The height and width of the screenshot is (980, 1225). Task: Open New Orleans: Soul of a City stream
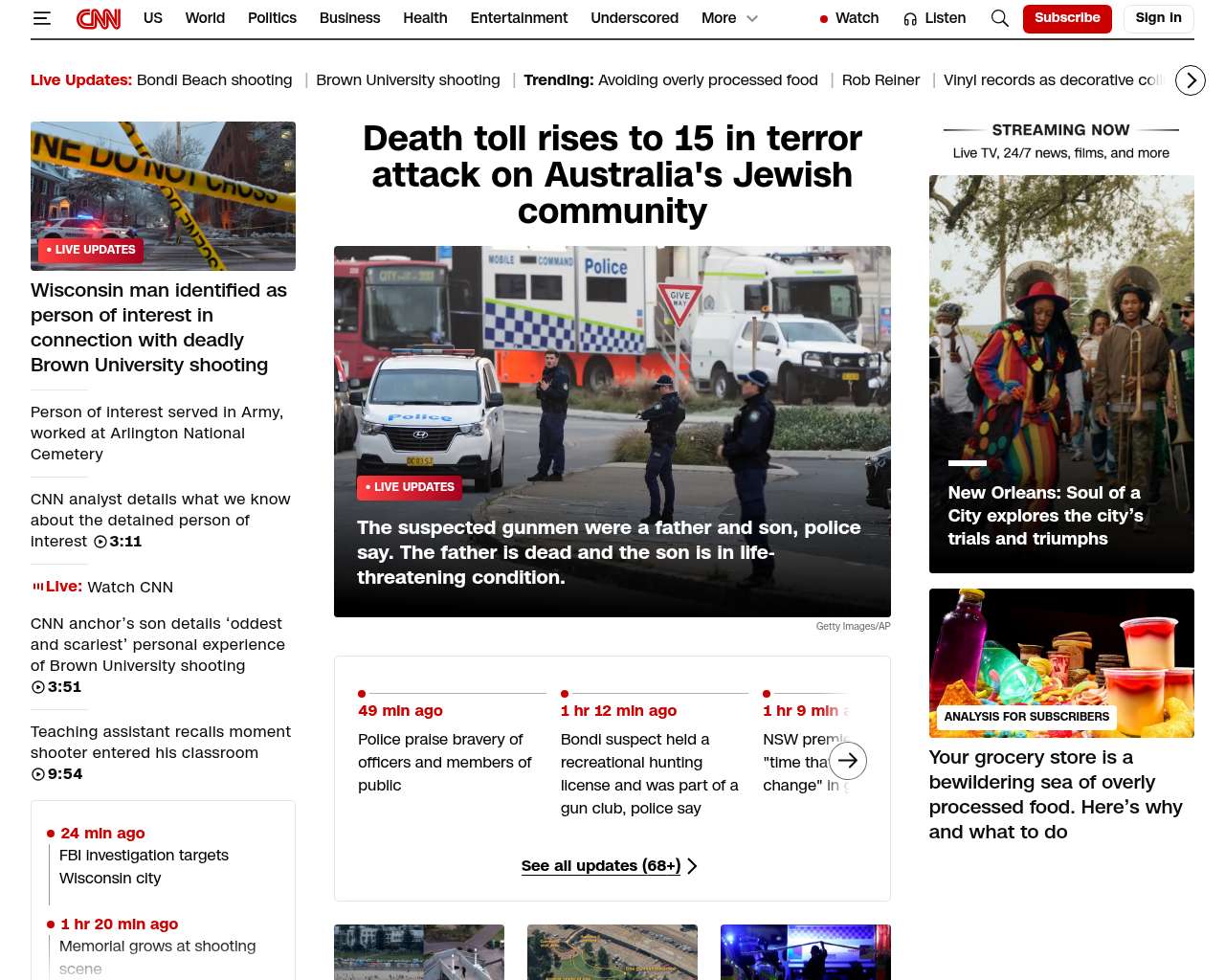click(x=1045, y=516)
